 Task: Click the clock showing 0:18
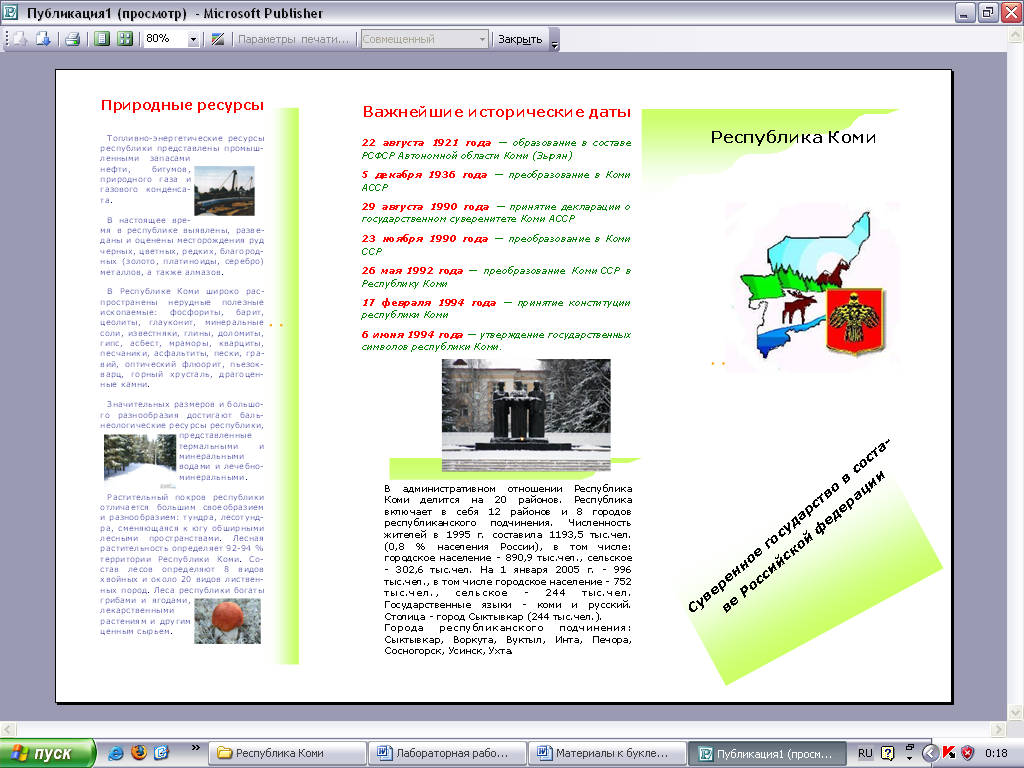click(x=997, y=753)
